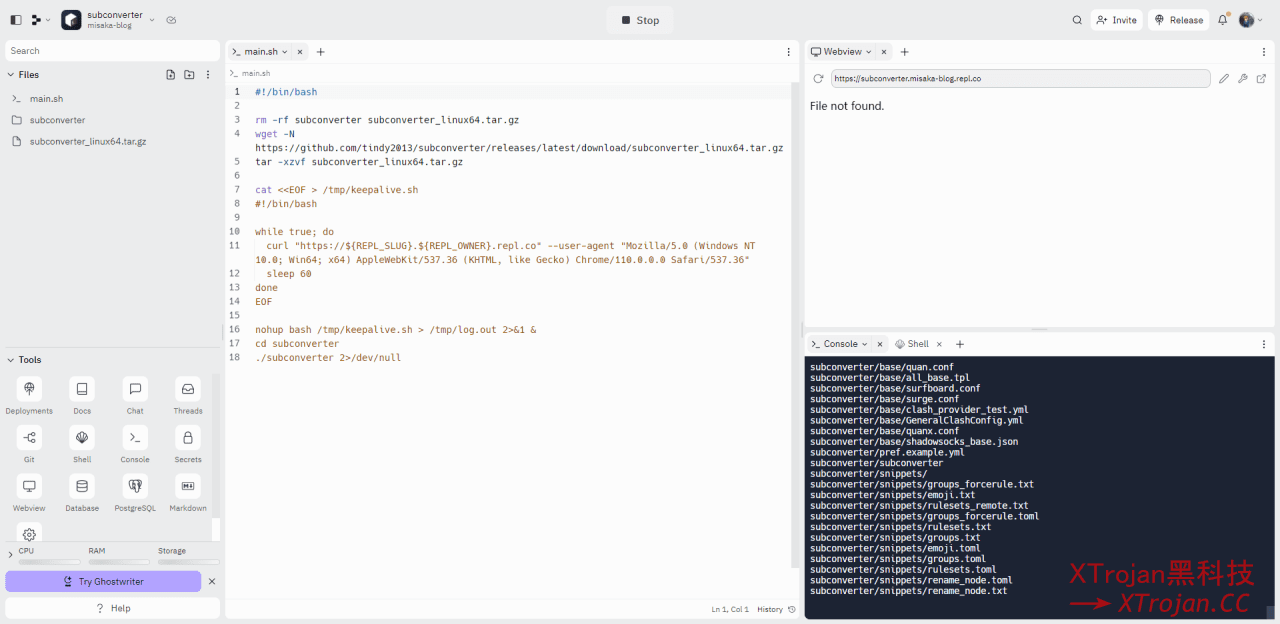Open the Git tool
1280x624 pixels.
pyautogui.click(x=29, y=444)
